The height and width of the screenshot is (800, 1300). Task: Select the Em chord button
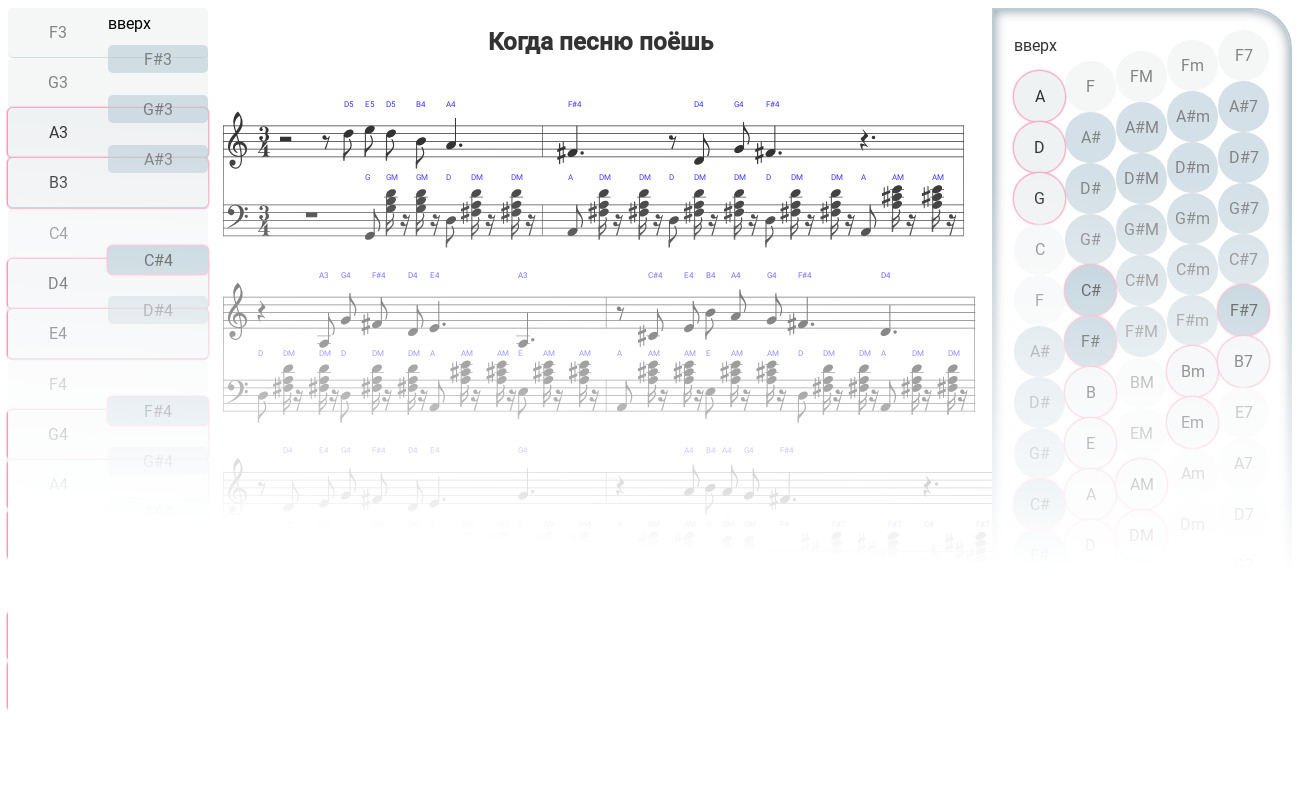pyautogui.click(x=1192, y=422)
